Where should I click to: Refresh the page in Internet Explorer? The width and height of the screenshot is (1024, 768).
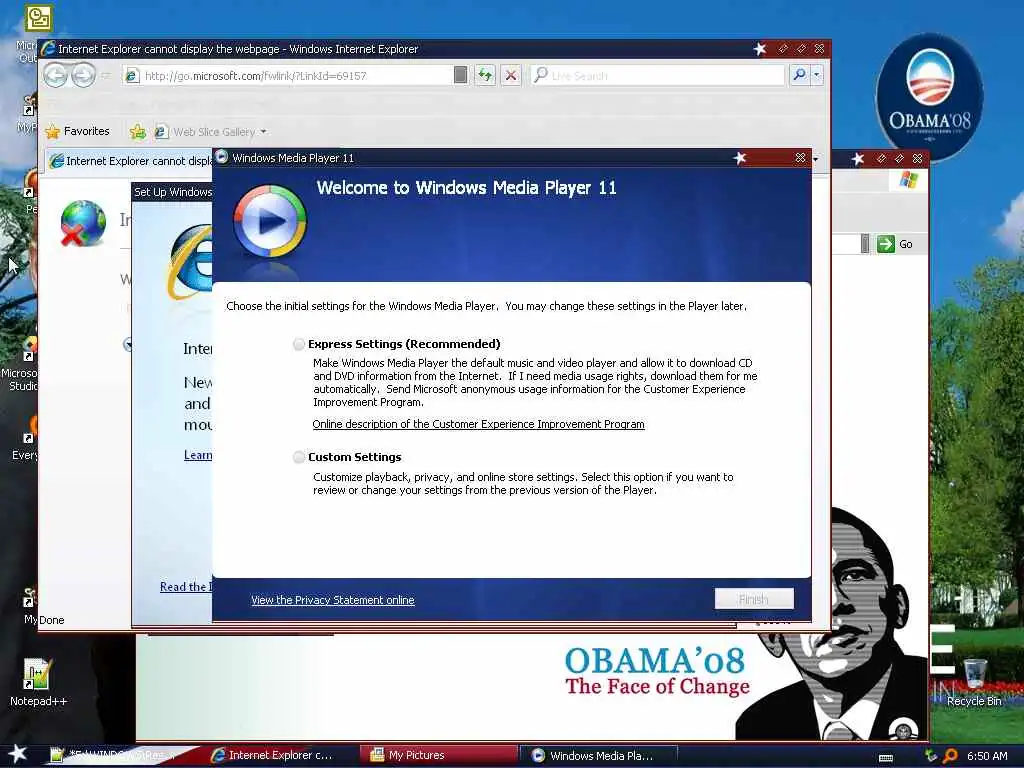tap(485, 75)
